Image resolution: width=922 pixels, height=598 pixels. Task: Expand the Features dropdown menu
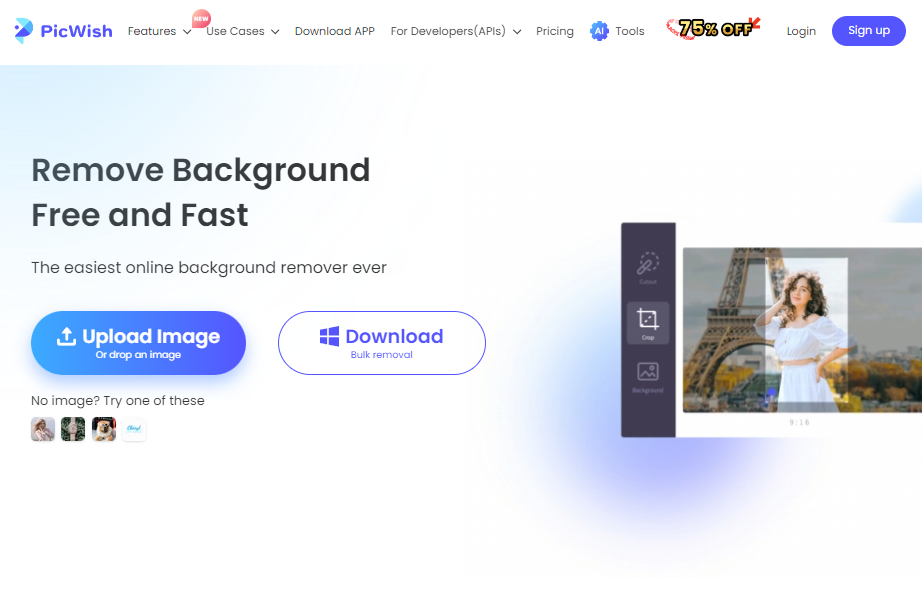(159, 31)
